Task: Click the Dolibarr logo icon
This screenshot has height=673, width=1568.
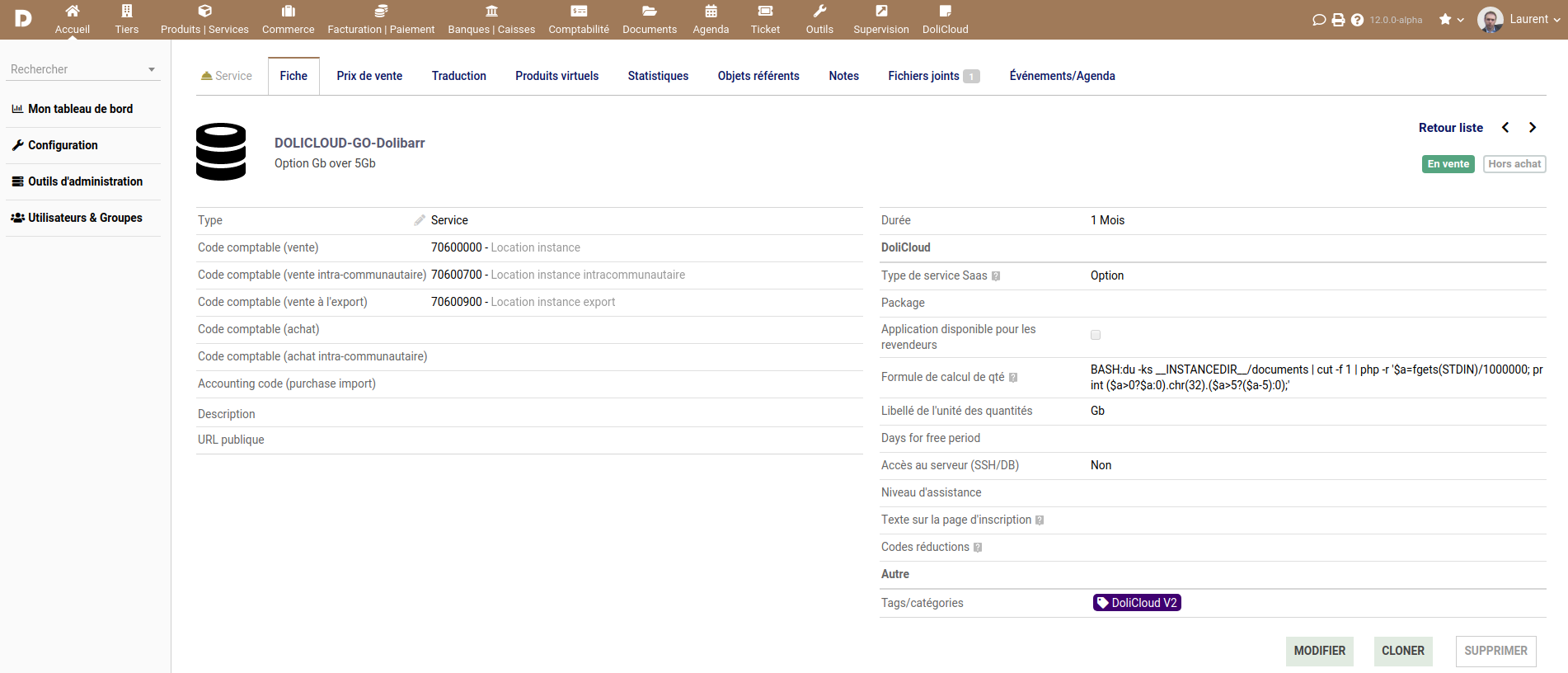Action: tap(23, 18)
